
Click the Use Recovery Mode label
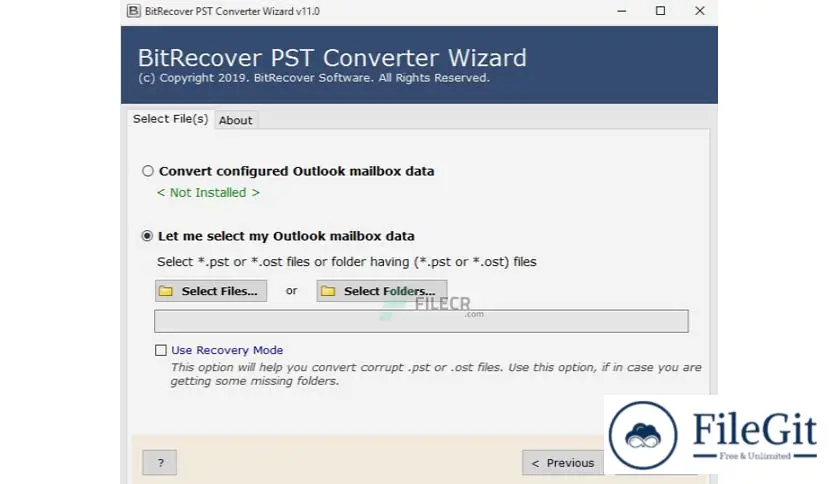point(227,350)
